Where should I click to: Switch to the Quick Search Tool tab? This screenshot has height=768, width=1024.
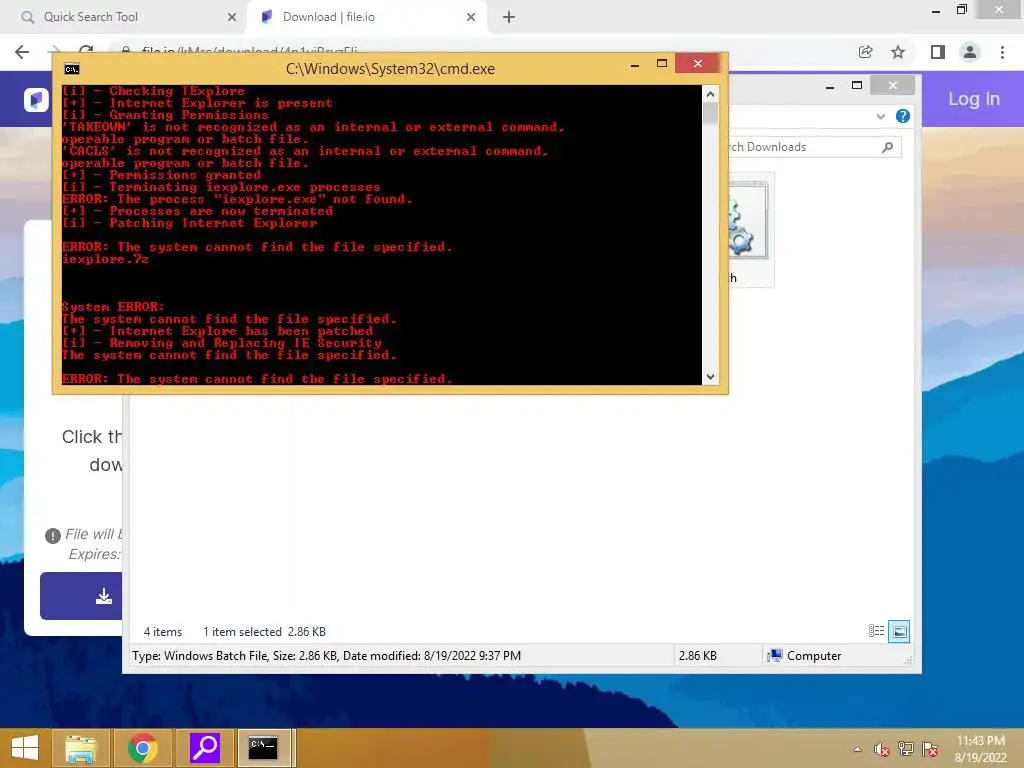point(123,17)
